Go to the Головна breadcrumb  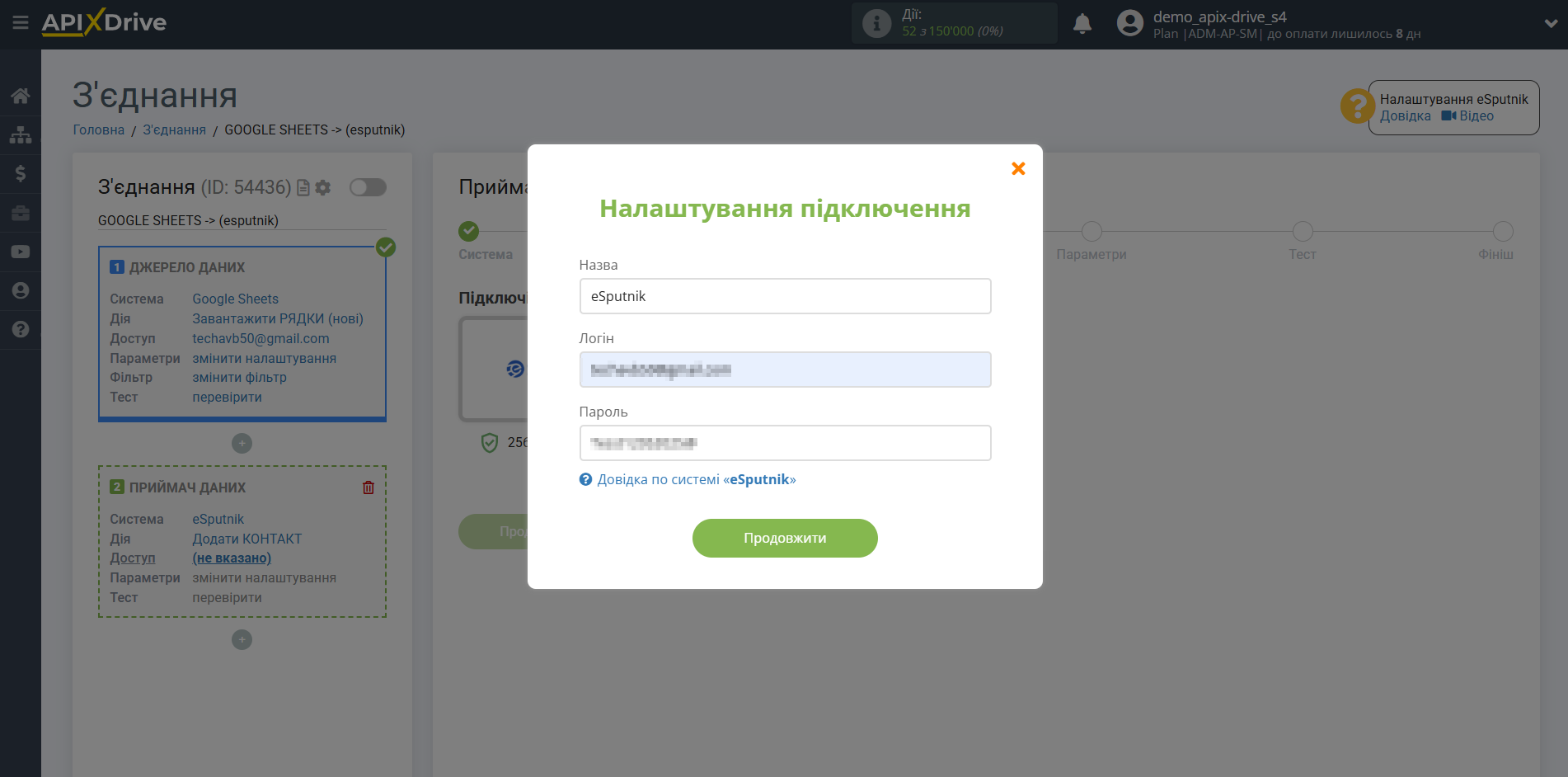[x=99, y=129]
